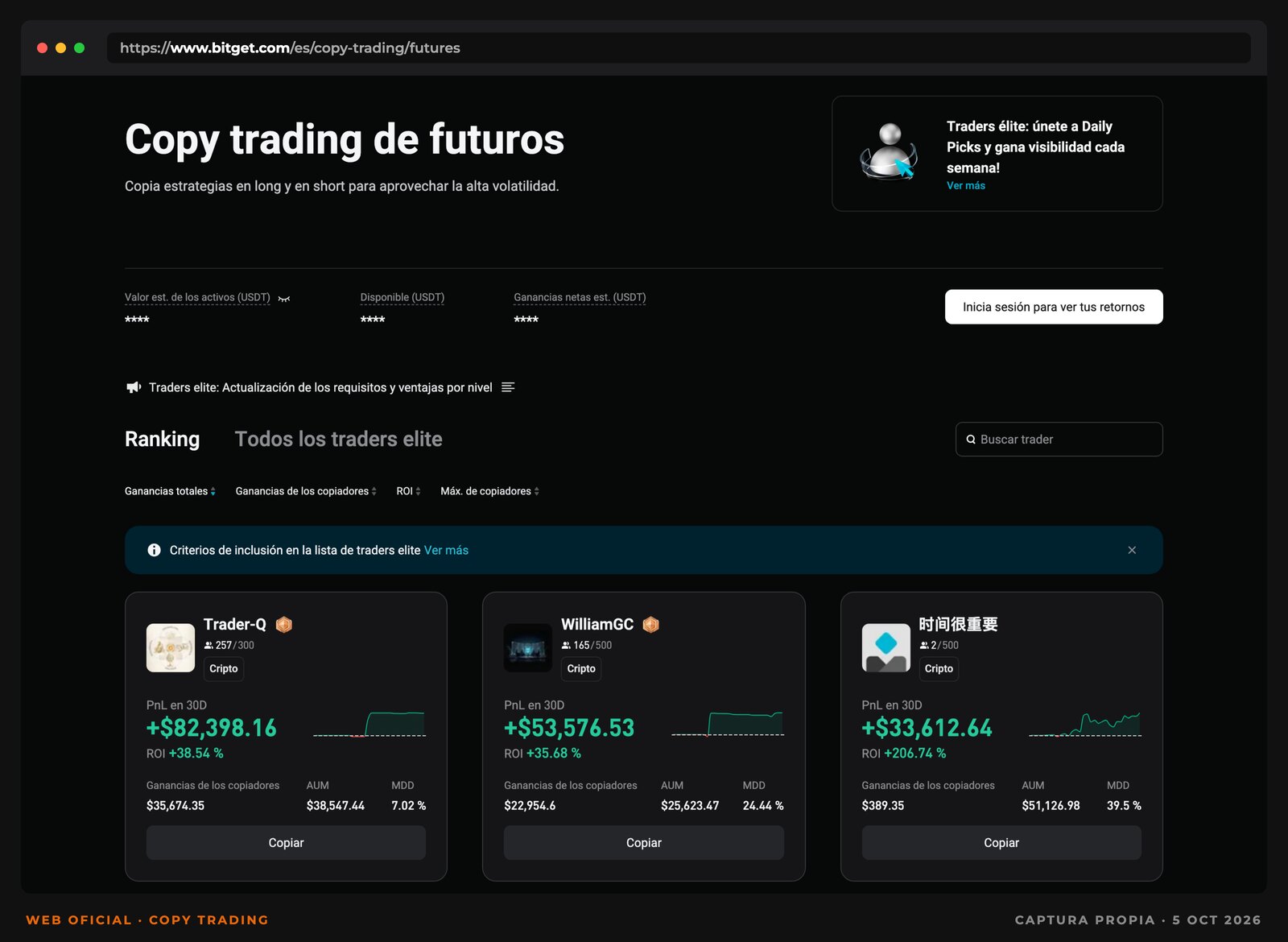Open the elite traders requirements announcement
Screen dimensions: 1288x942
tap(320, 388)
